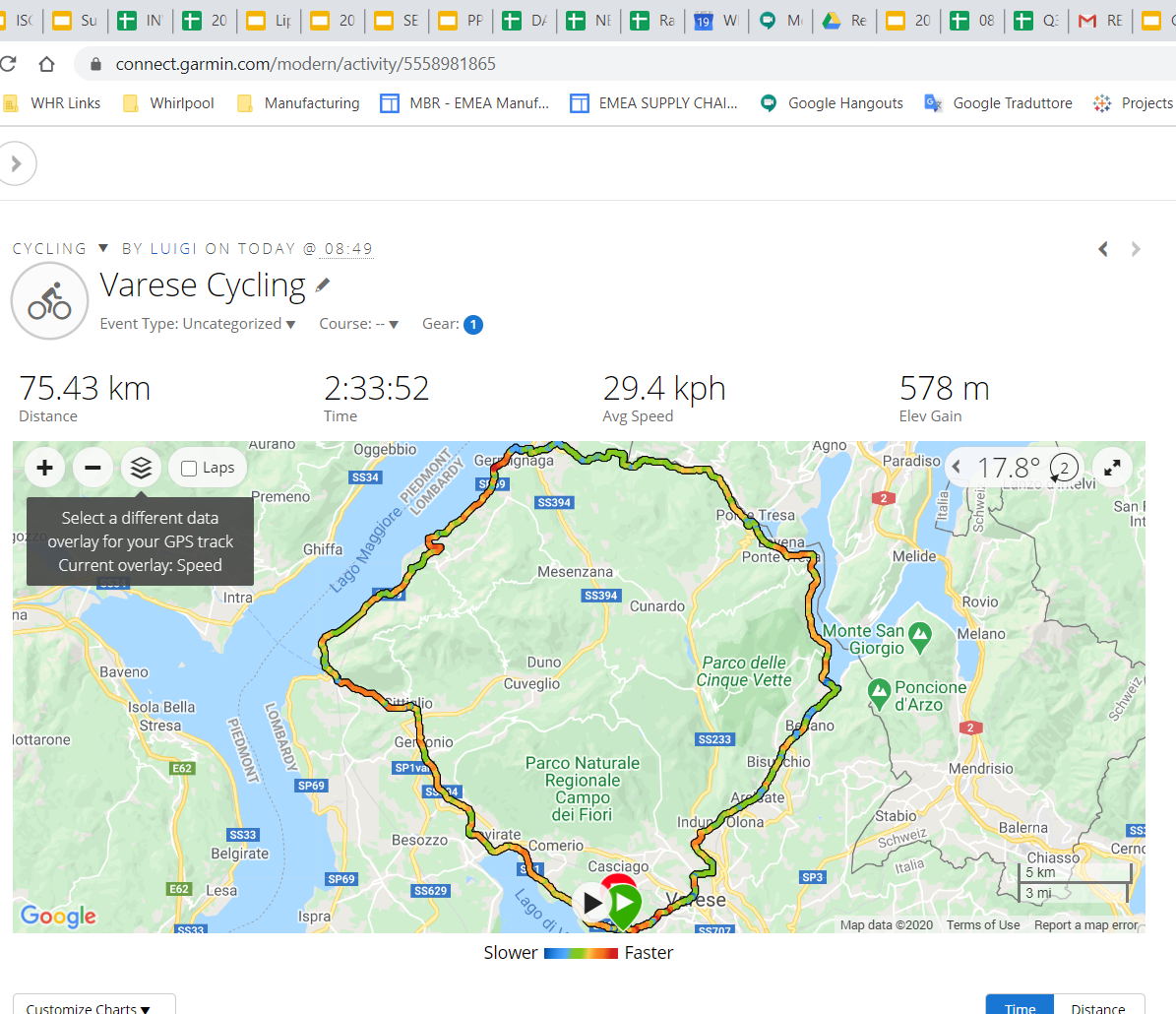Screen dimensions: 1176x1014
Task: Click the address bar URL
Action: 305,64
